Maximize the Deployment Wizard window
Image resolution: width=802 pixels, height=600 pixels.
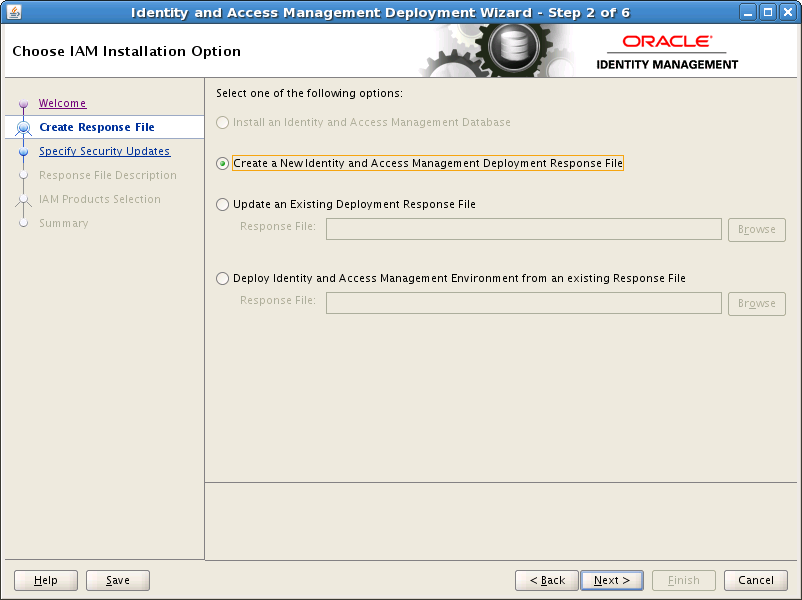(x=768, y=12)
